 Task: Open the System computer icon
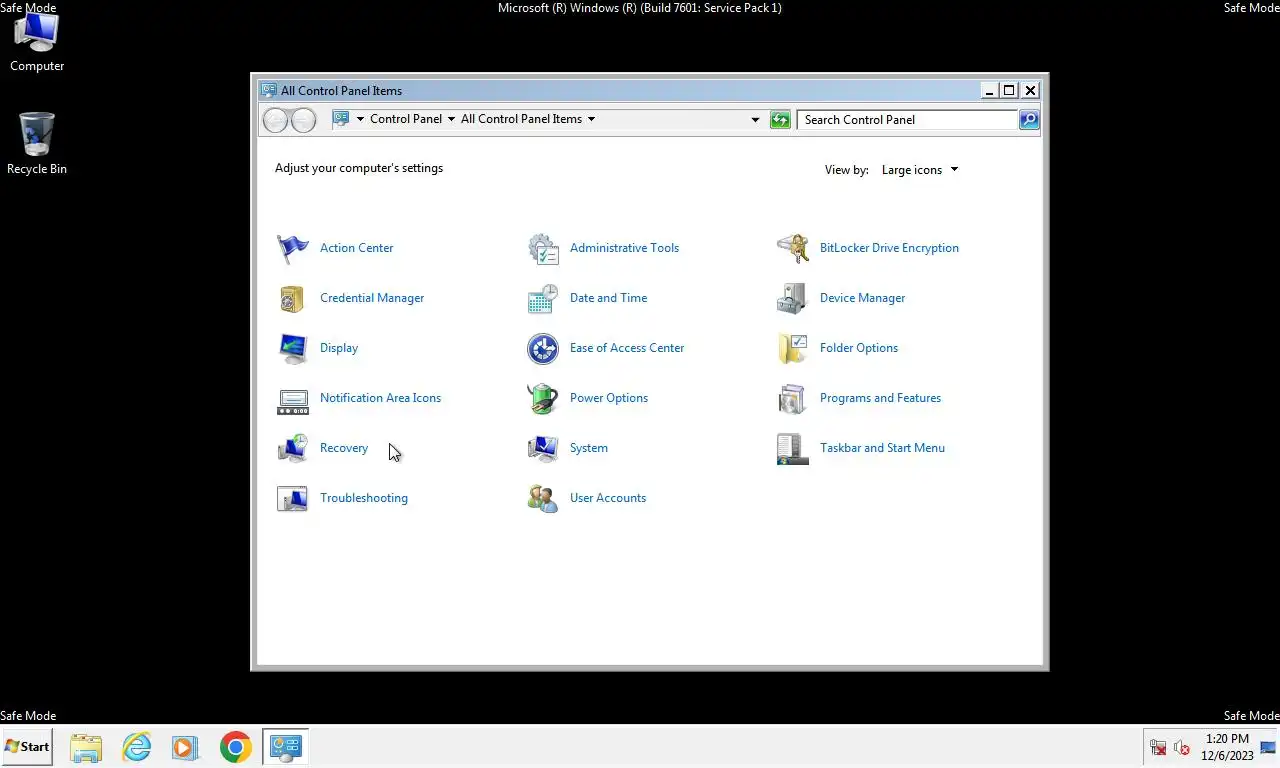pos(543,448)
